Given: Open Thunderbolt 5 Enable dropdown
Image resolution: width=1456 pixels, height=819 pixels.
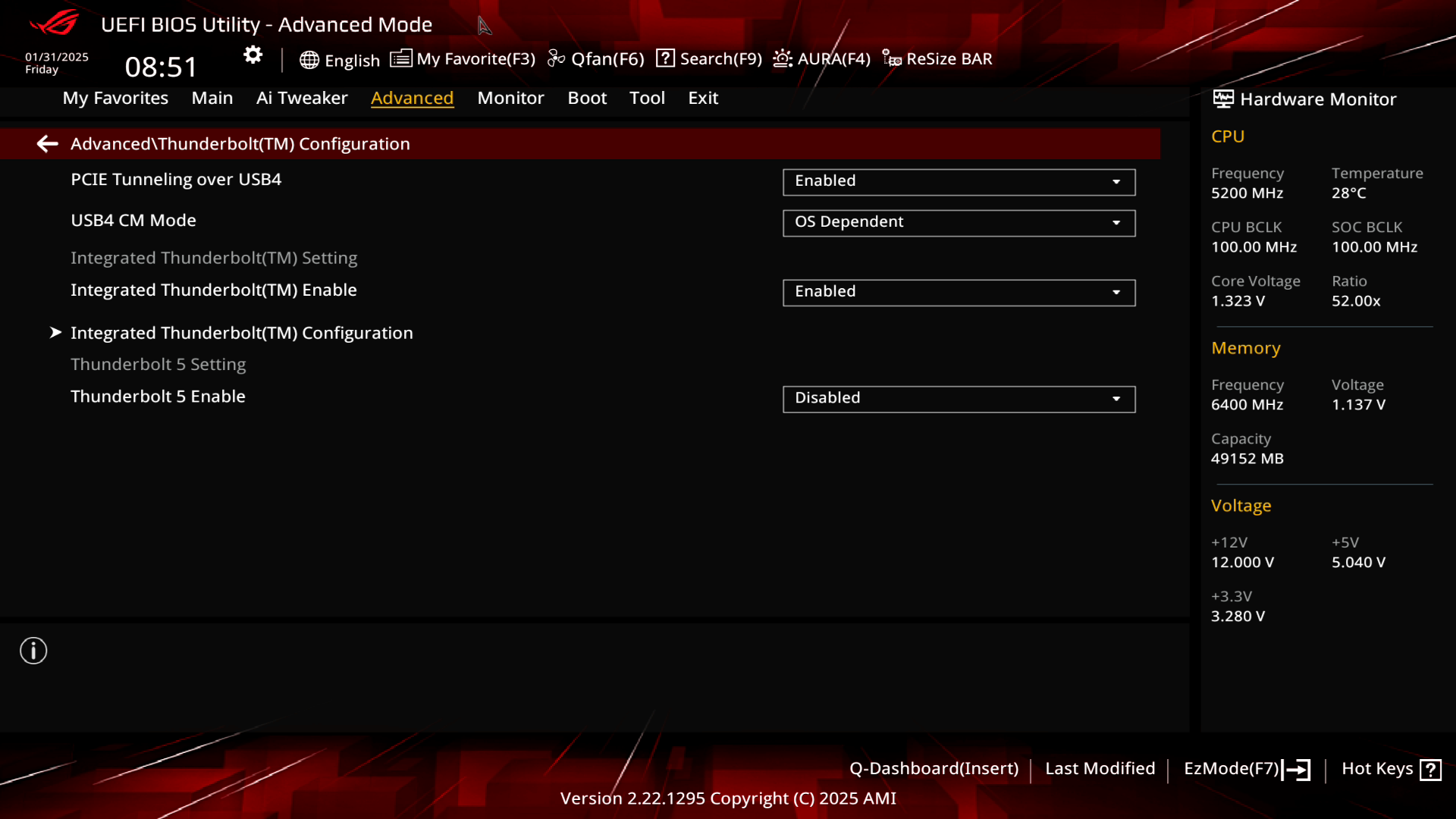Looking at the screenshot, I should click(959, 399).
